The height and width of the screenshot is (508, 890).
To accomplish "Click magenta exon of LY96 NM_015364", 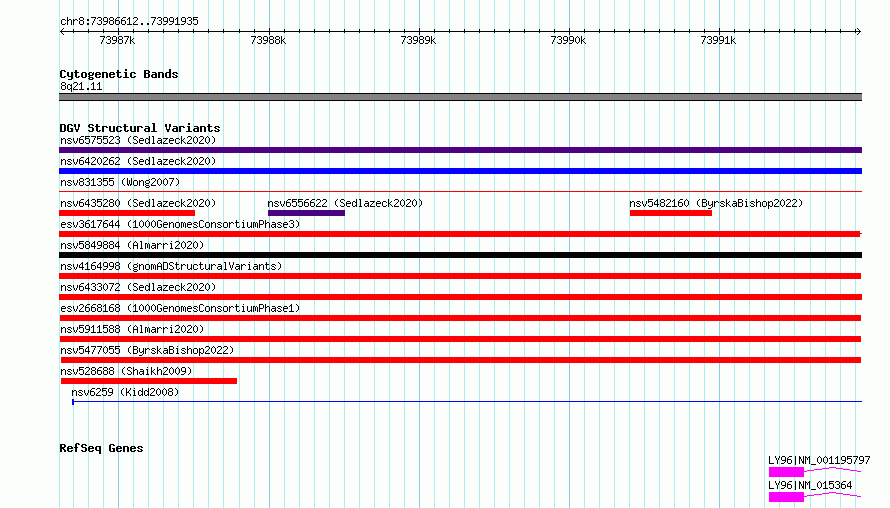I will (x=786, y=497).
